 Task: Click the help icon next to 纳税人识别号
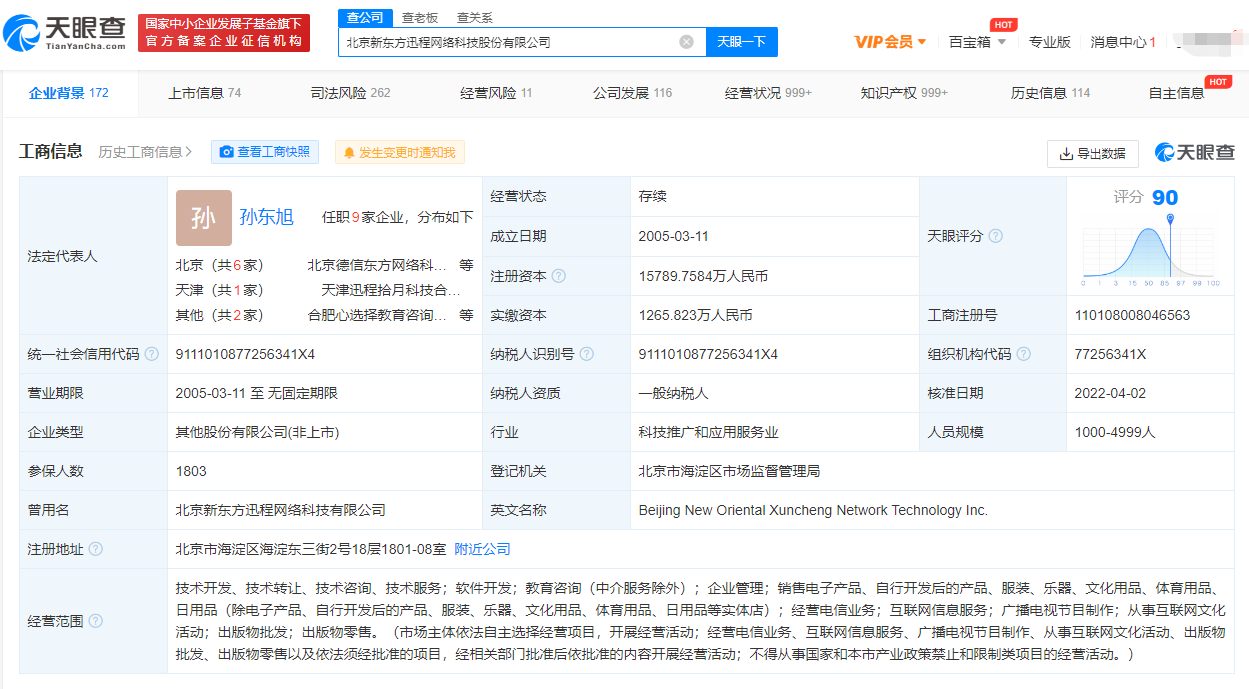(x=587, y=354)
